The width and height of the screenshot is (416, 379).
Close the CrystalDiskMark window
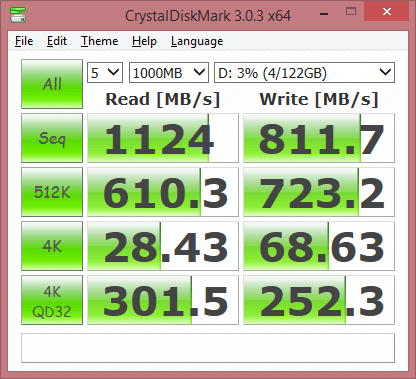pos(387,12)
